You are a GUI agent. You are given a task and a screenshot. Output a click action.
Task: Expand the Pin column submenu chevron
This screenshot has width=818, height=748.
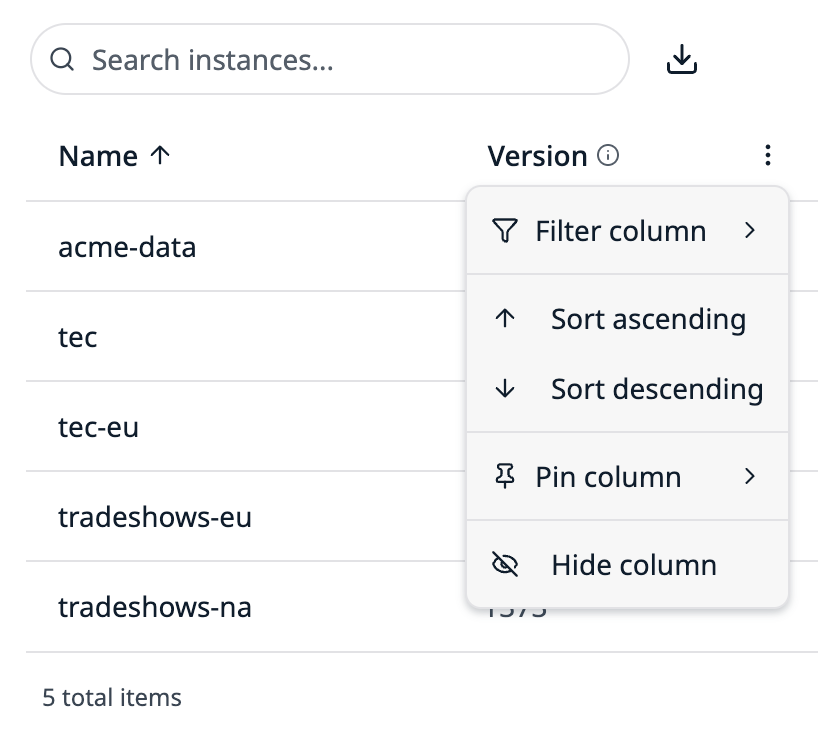pyautogui.click(x=750, y=476)
